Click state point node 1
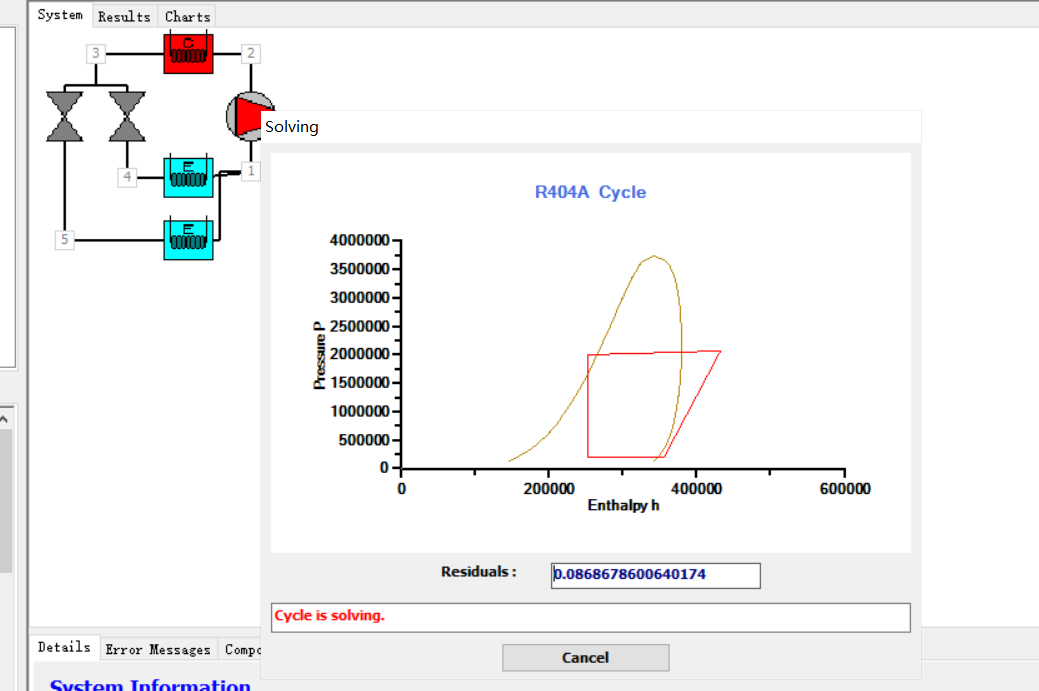 tap(250, 171)
